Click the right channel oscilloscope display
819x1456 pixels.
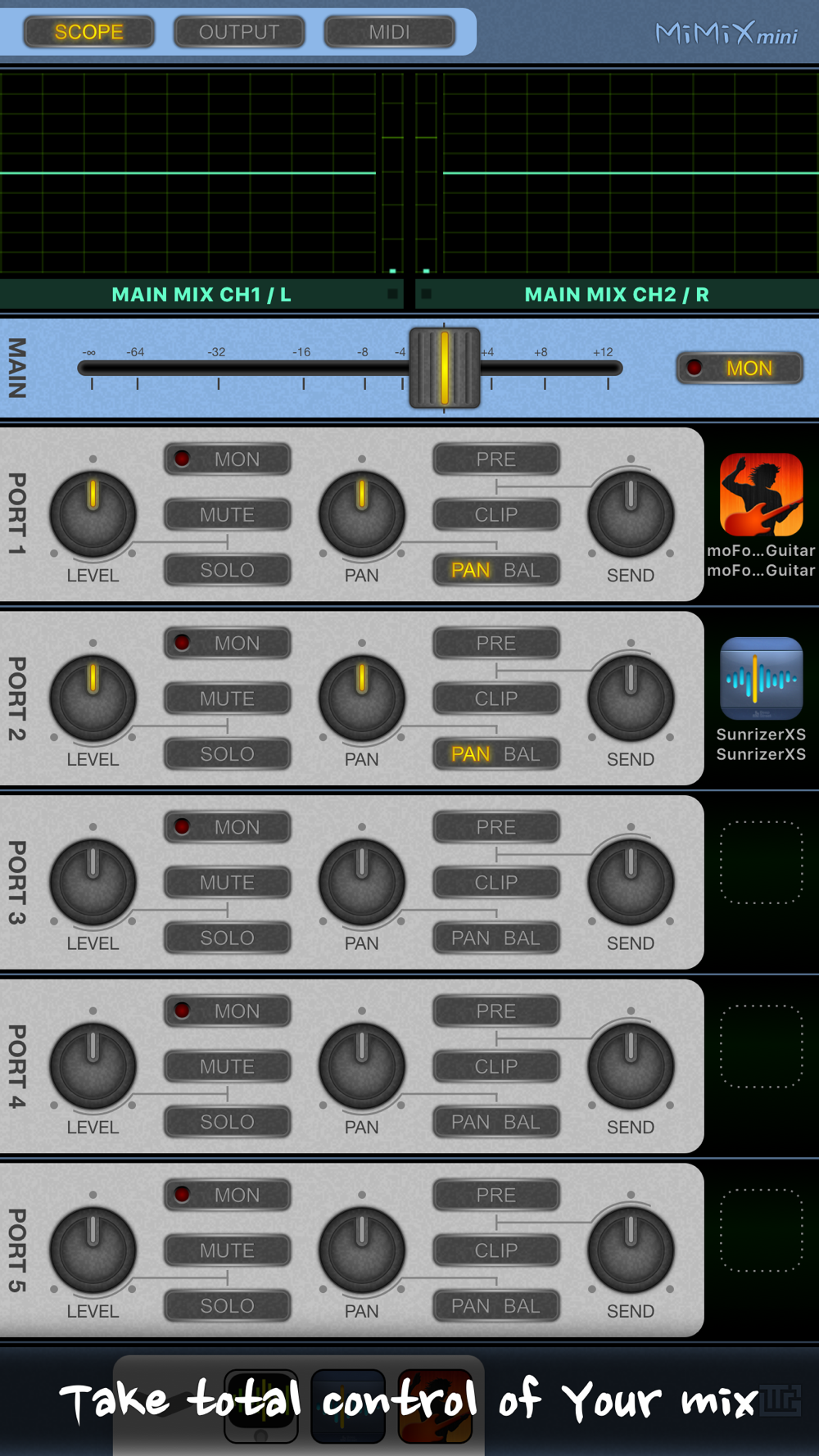point(631,173)
